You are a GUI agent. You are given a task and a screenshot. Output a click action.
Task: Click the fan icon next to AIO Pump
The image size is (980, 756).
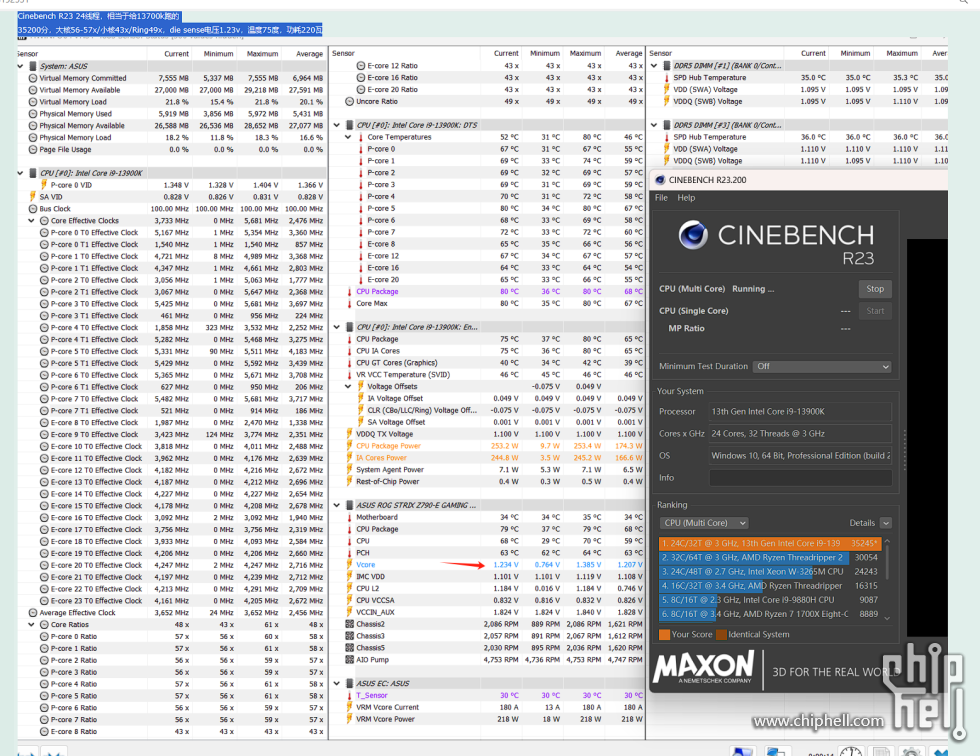(x=349, y=660)
